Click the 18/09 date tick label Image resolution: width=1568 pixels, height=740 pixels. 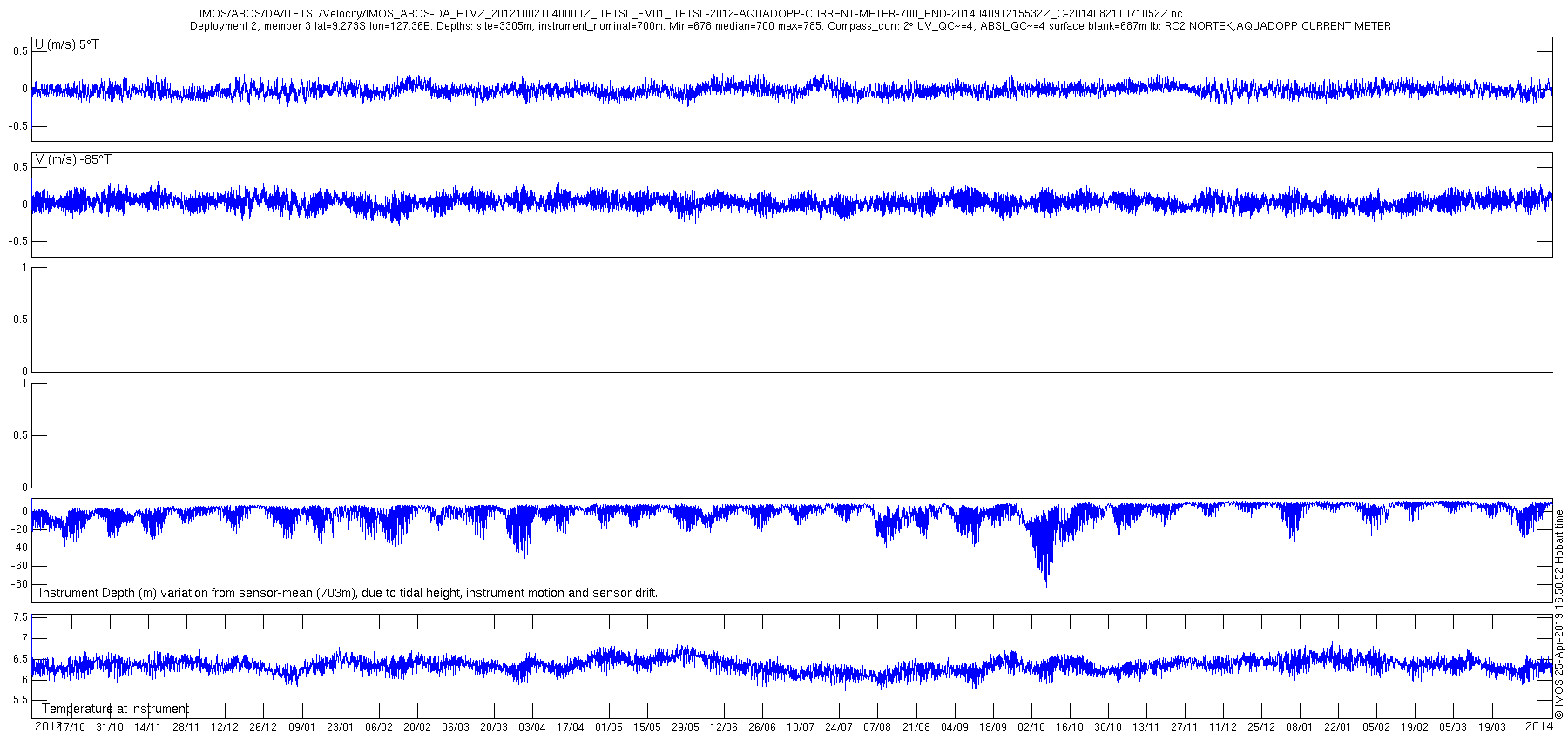click(992, 728)
